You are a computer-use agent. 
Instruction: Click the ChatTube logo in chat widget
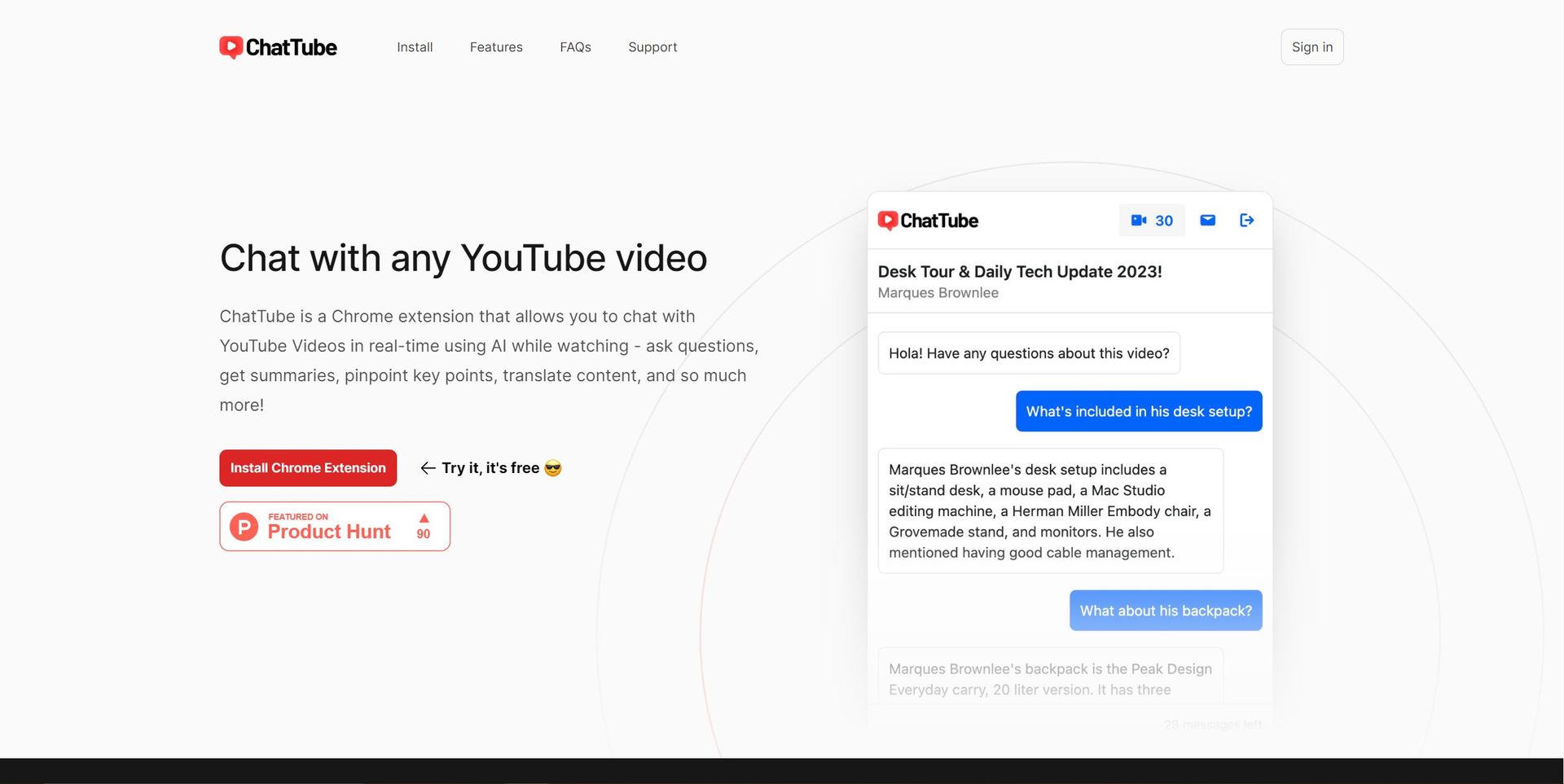point(928,221)
